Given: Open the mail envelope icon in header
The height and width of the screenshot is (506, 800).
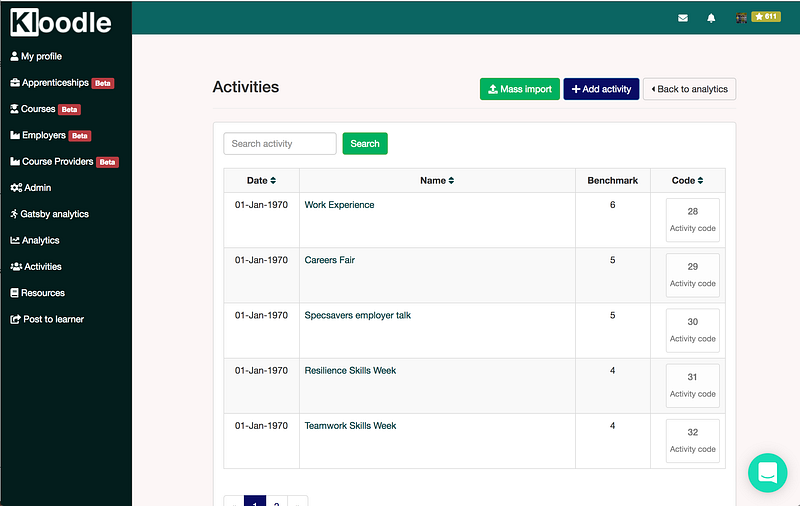Looking at the screenshot, I should tap(683, 18).
